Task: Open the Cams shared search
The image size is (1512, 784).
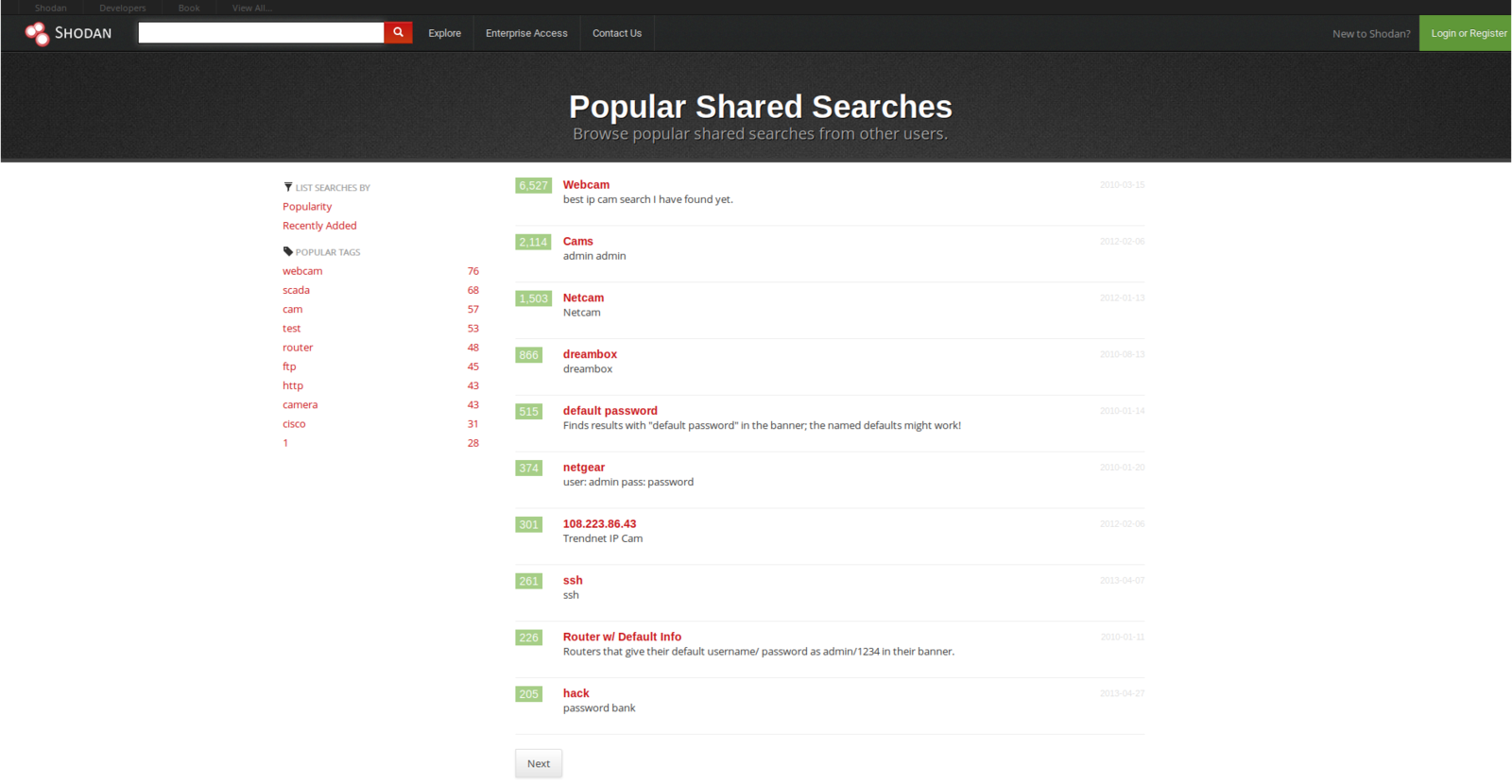Action: click(x=578, y=242)
